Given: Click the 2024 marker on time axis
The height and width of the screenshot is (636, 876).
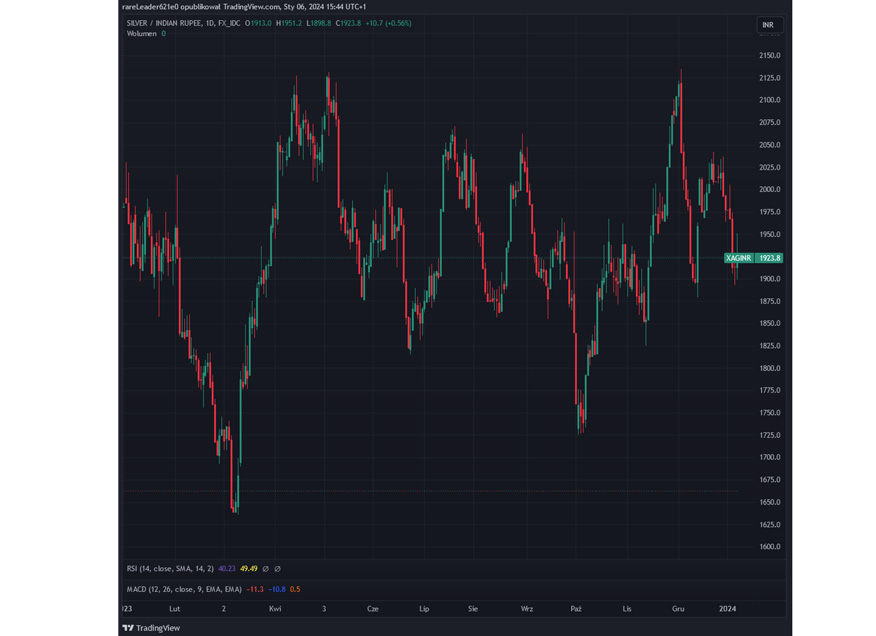Looking at the screenshot, I should pyautogui.click(x=727, y=608).
